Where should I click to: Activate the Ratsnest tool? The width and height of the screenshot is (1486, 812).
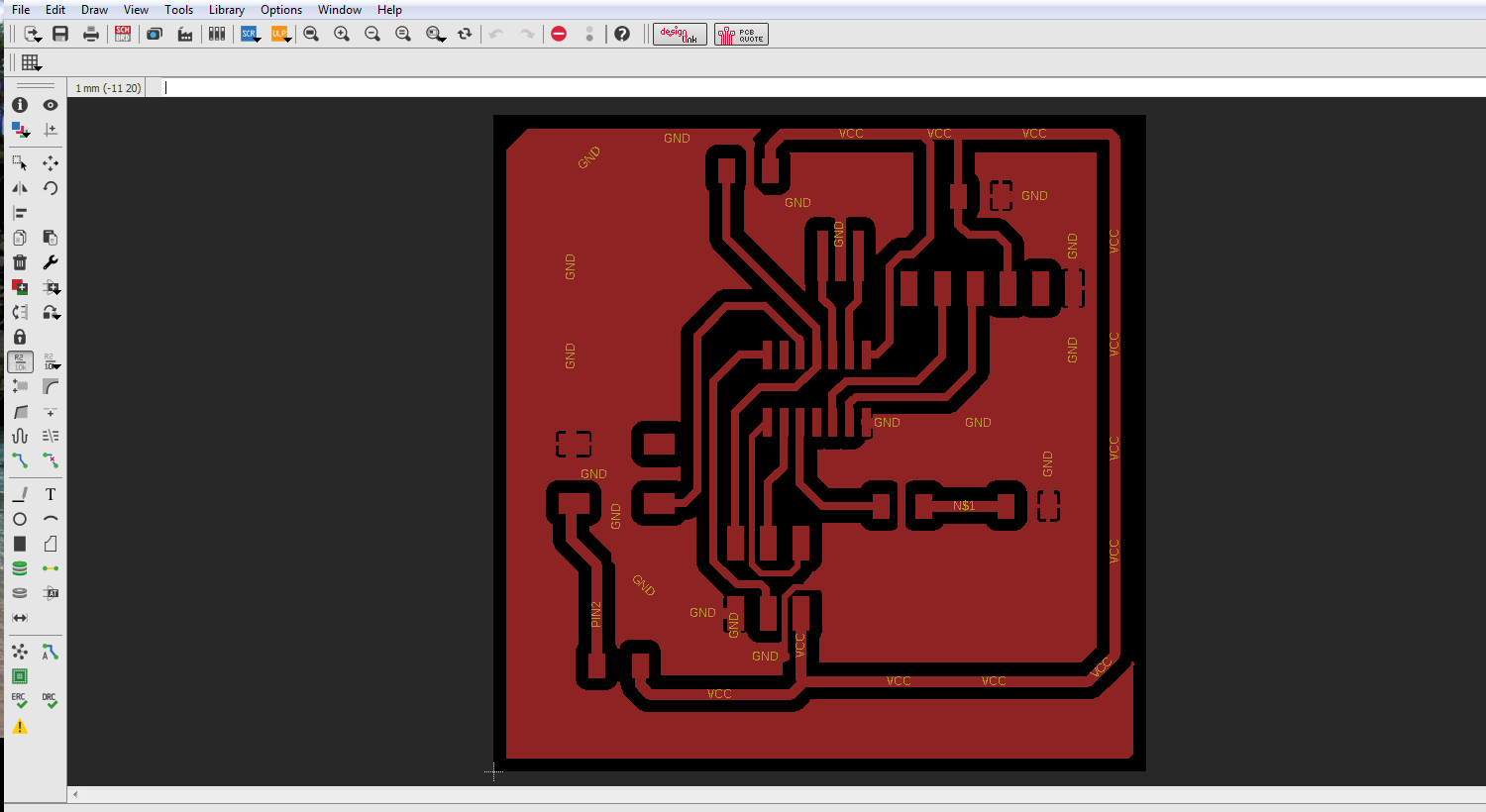20,652
